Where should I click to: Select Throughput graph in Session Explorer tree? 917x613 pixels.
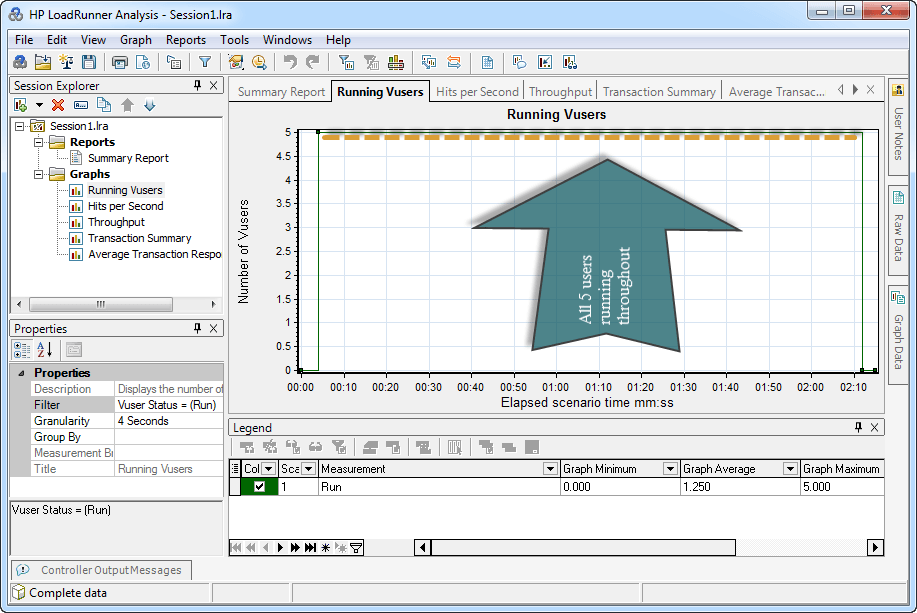[116, 222]
